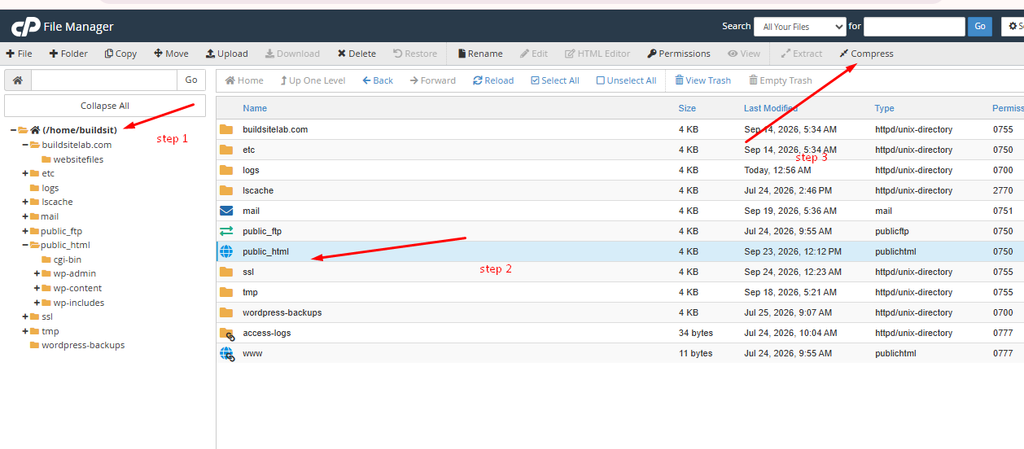This screenshot has width=1024, height=449.
Task: Click the Edit toolbar button
Action: click(x=534, y=54)
